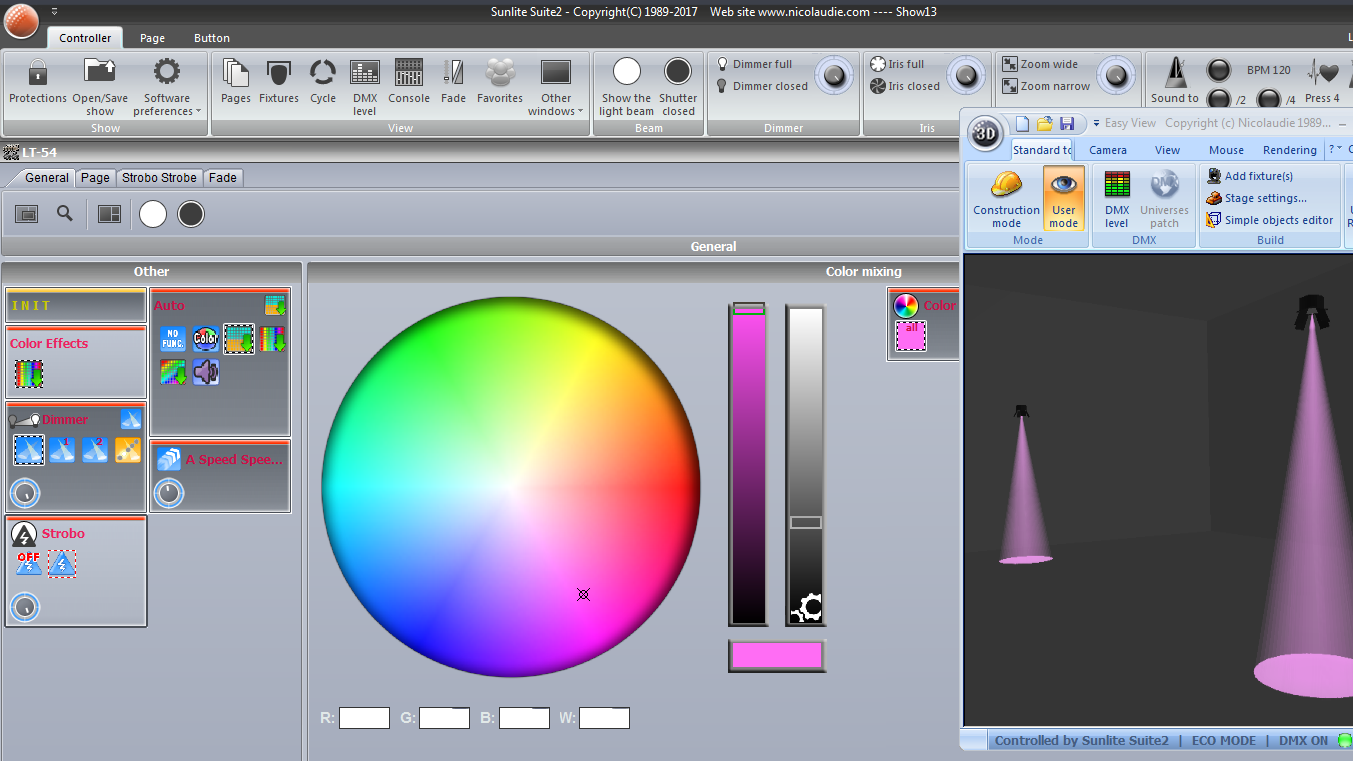The width and height of the screenshot is (1353, 761).
Task: Open the Easy View 3D application button
Action: click(x=985, y=134)
